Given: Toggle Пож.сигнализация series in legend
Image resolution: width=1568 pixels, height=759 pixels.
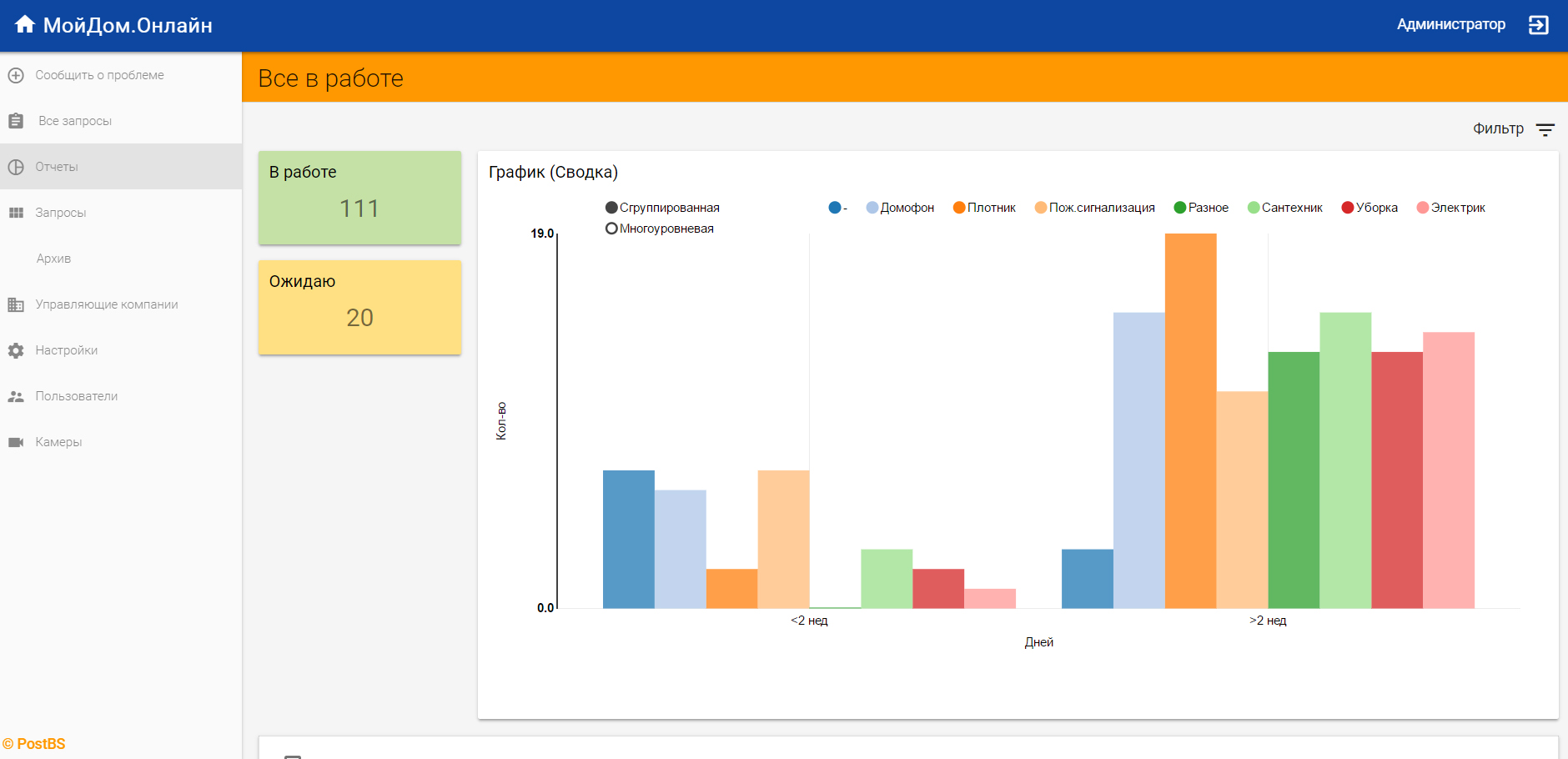Looking at the screenshot, I should [1095, 208].
